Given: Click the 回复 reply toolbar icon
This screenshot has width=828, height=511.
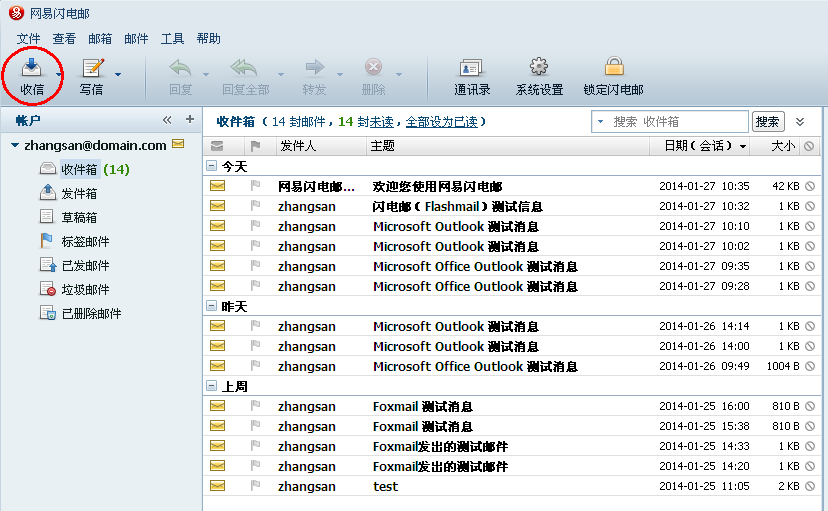Looking at the screenshot, I should coord(180,68).
